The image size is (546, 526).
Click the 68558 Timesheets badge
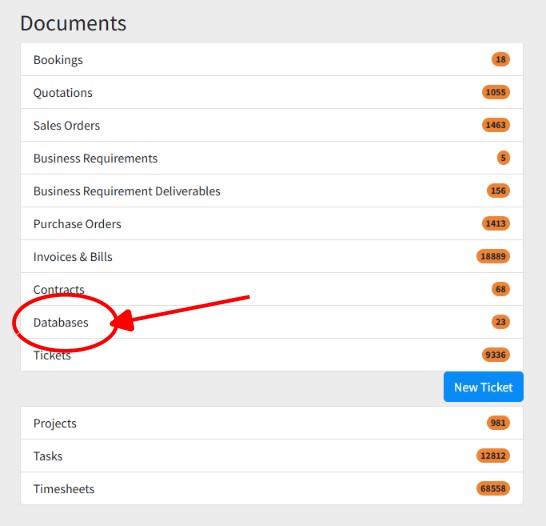click(x=493, y=488)
